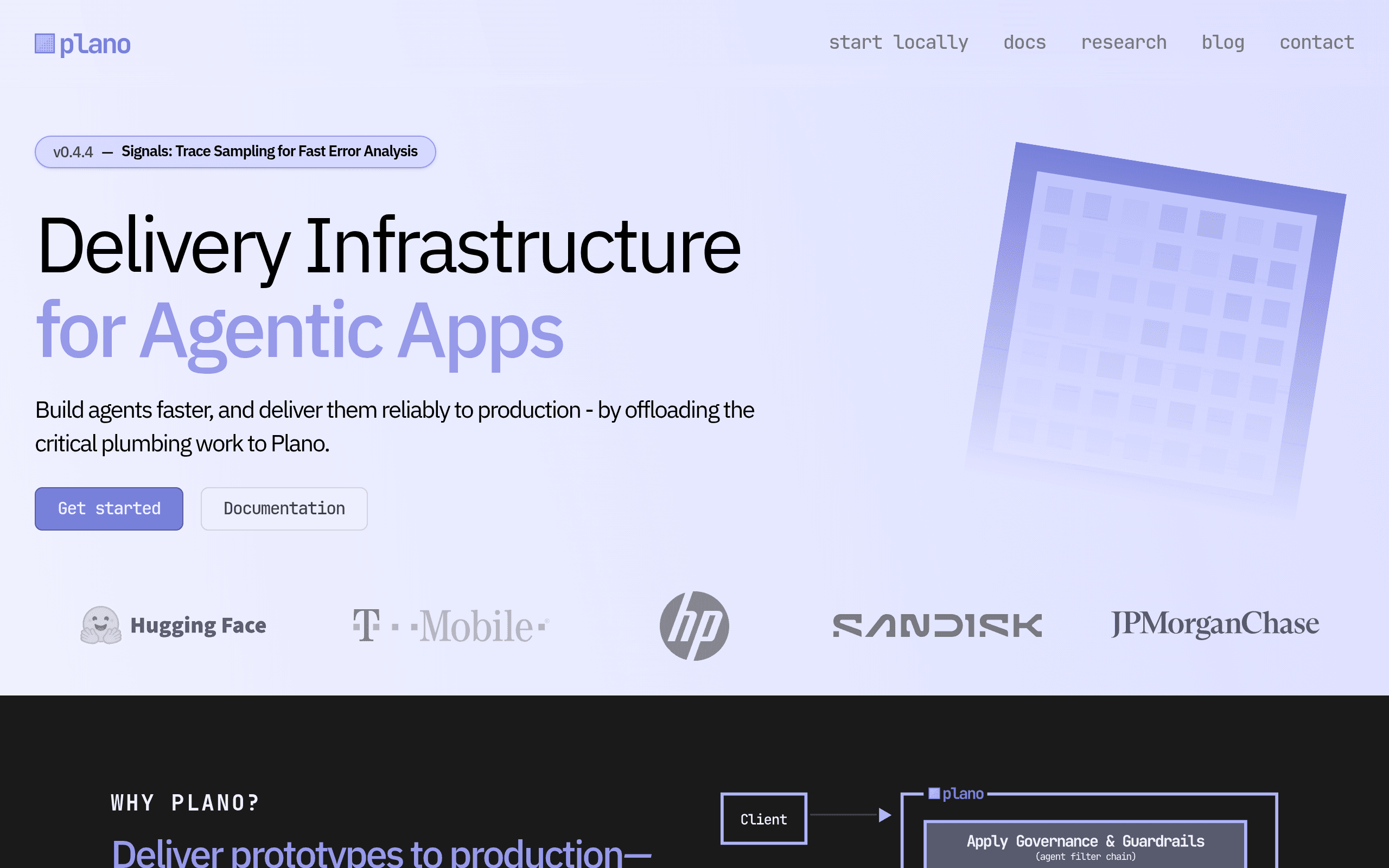The width and height of the screenshot is (1389, 868).
Task: Click Apply Governance & Guardrails block
Action: (x=1085, y=845)
